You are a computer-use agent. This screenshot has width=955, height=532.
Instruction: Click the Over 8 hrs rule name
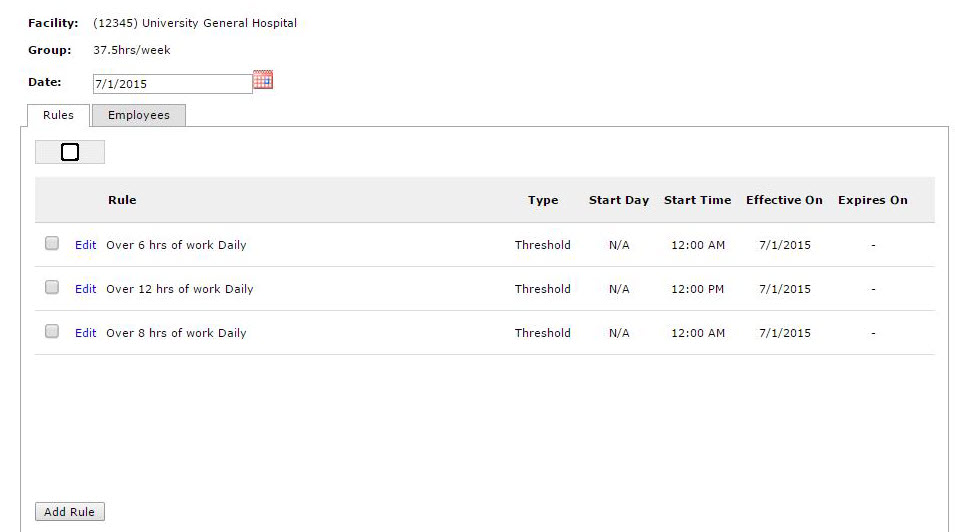pyautogui.click(x=176, y=333)
